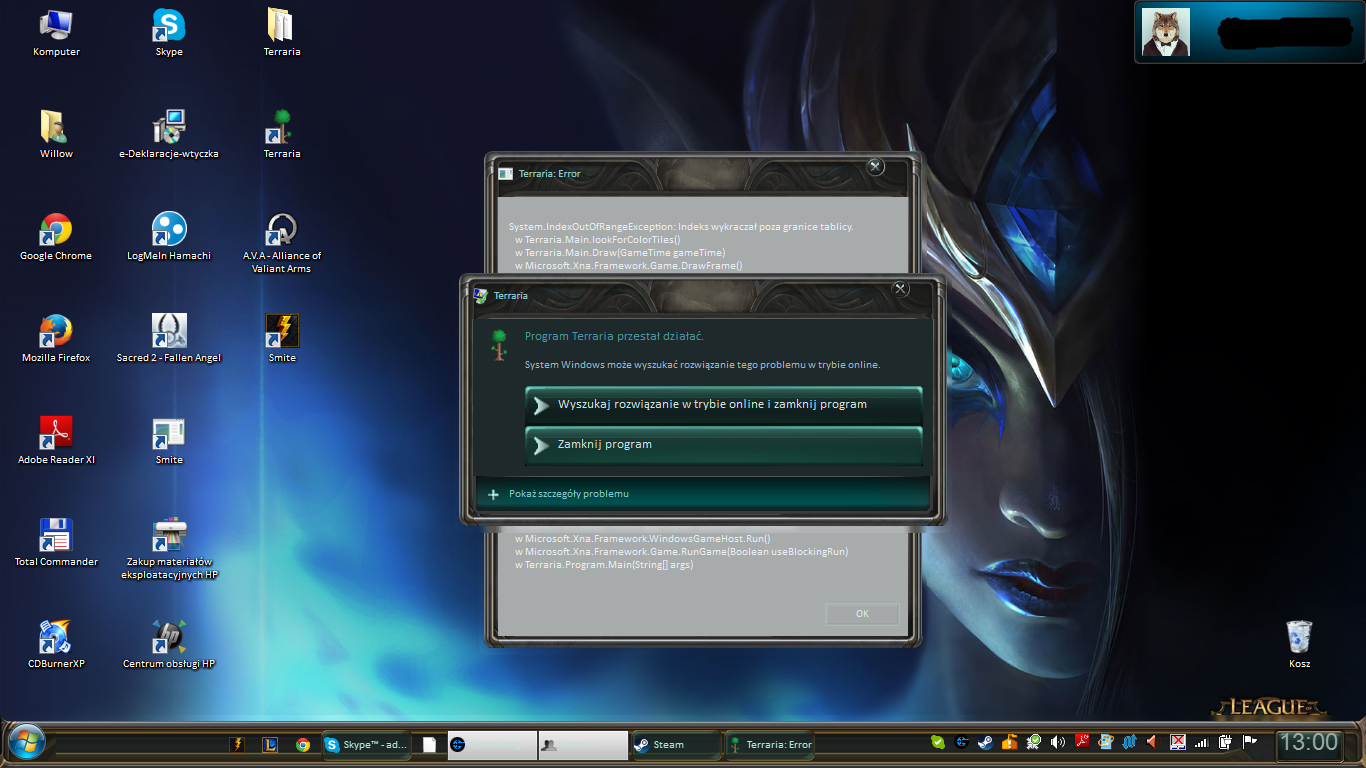The width and height of the screenshot is (1366, 768).
Task: Click taskbar button with blue circle icon
Action: click(x=491, y=744)
